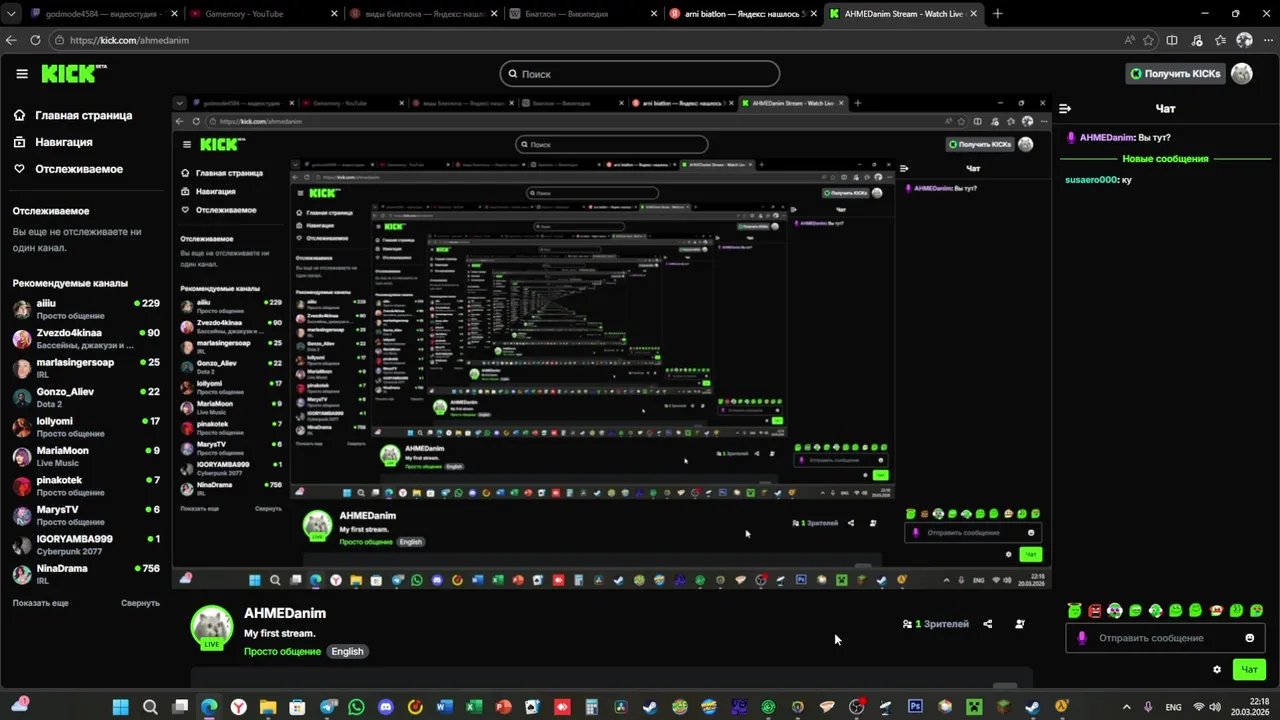
Task: Open recommended channel mariasingersoap
Action: point(86,367)
